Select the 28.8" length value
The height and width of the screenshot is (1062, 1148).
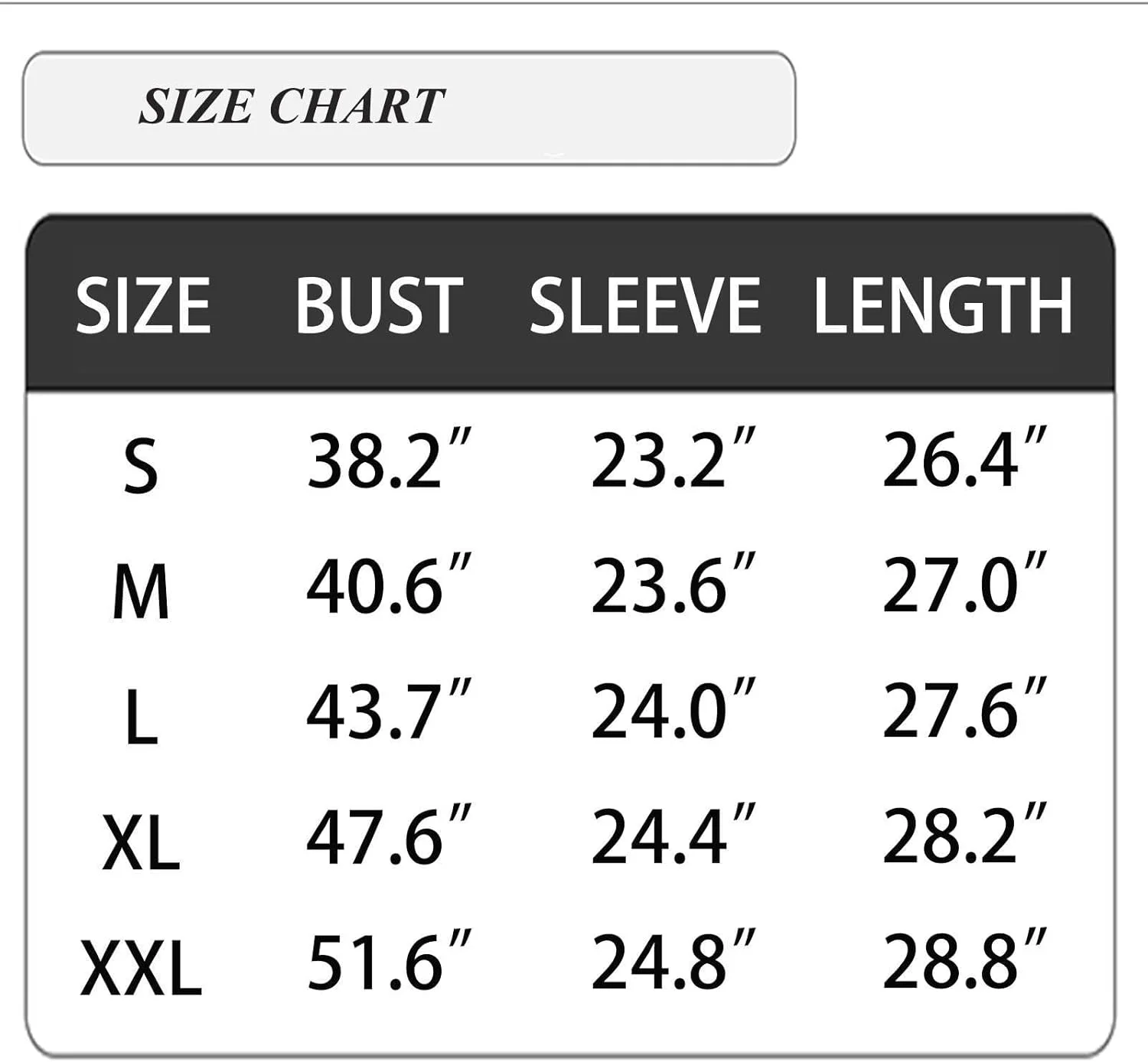tap(964, 963)
